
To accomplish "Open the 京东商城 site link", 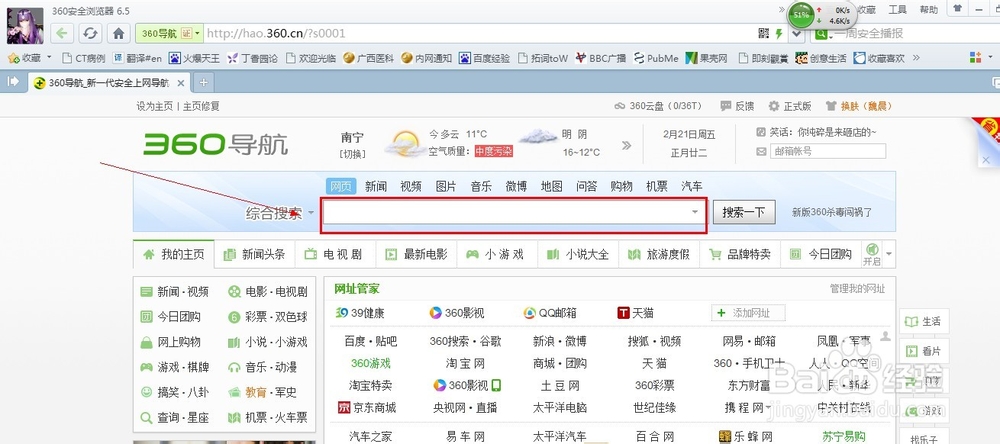I will pyautogui.click(x=367, y=407).
